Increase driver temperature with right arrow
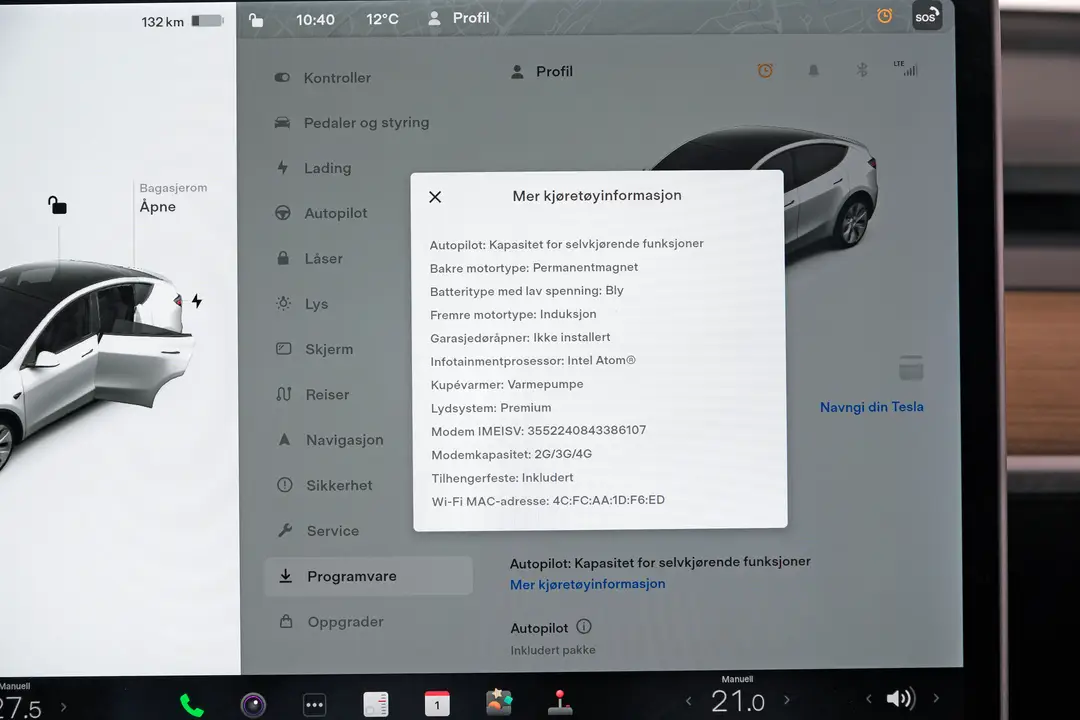Image resolution: width=1080 pixels, height=720 pixels. [63, 707]
